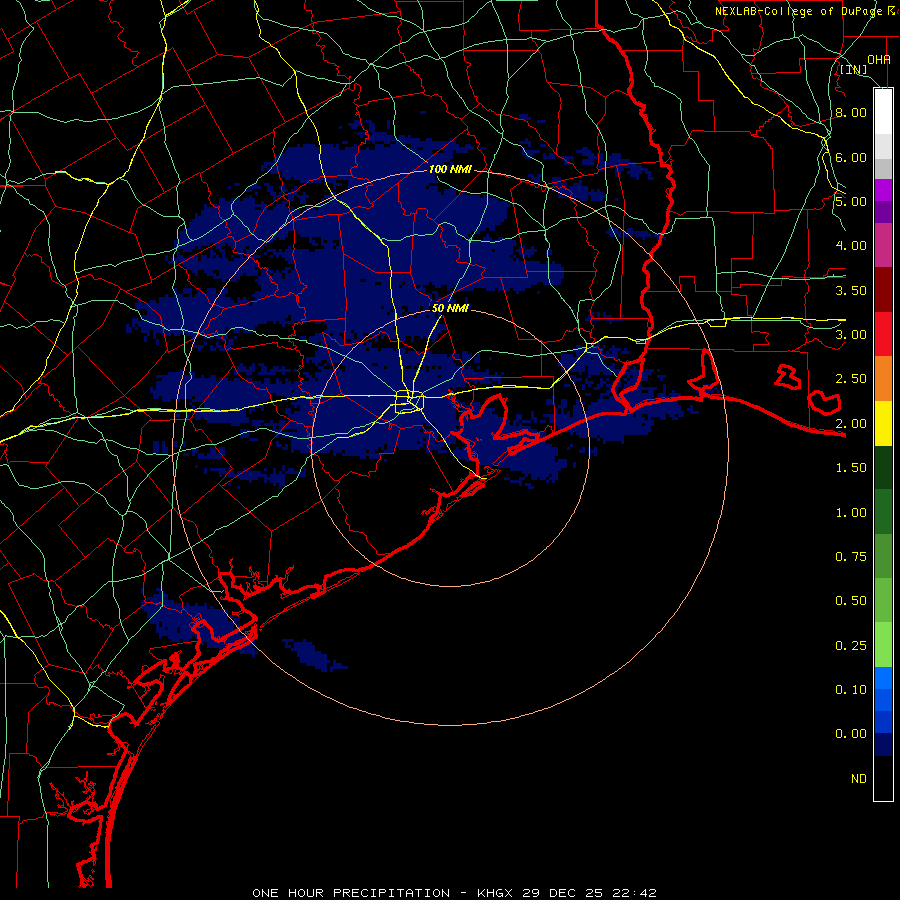Select the magenta legend swatch near 5.00

pyautogui.click(x=883, y=190)
